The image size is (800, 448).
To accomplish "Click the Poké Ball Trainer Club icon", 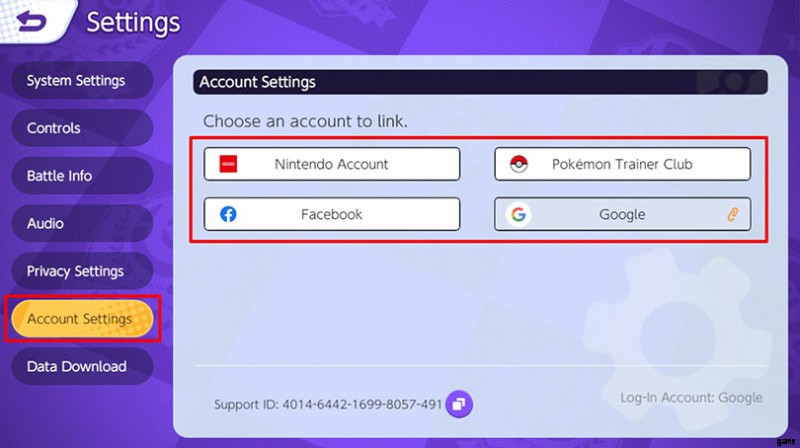I will click(519, 164).
